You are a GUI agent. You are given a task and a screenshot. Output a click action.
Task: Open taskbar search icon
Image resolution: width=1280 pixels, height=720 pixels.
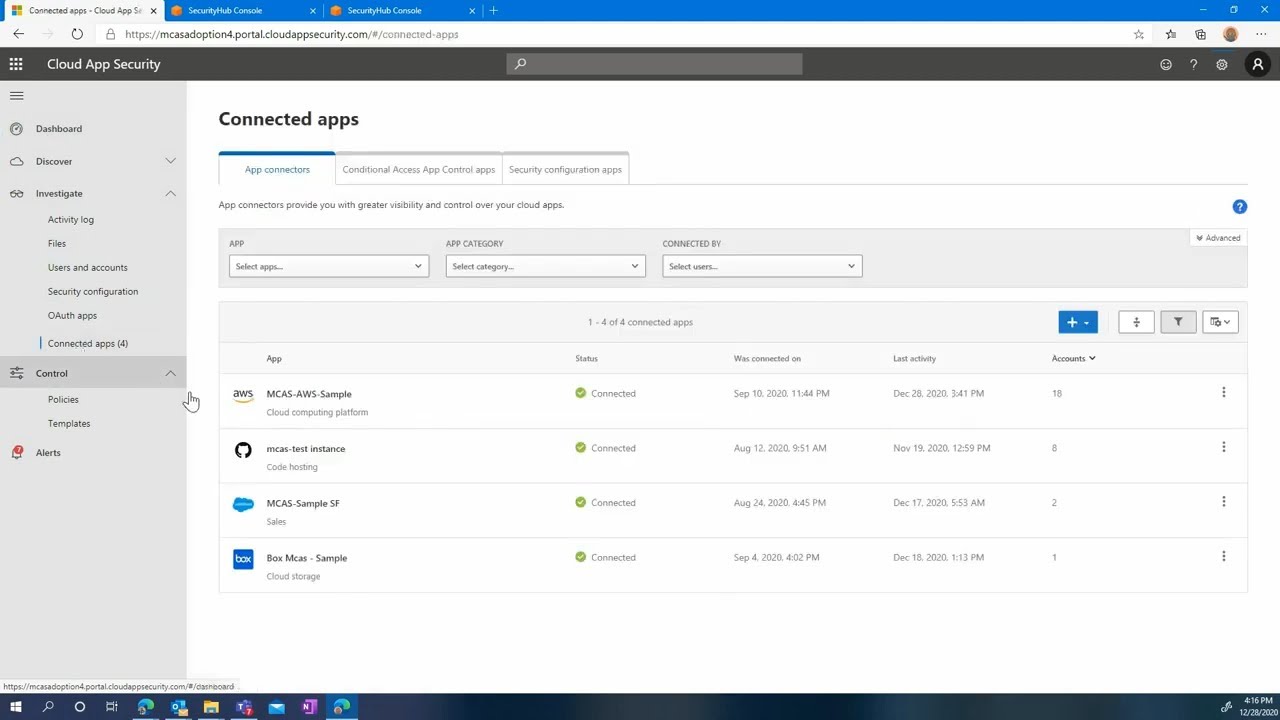click(x=48, y=707)
